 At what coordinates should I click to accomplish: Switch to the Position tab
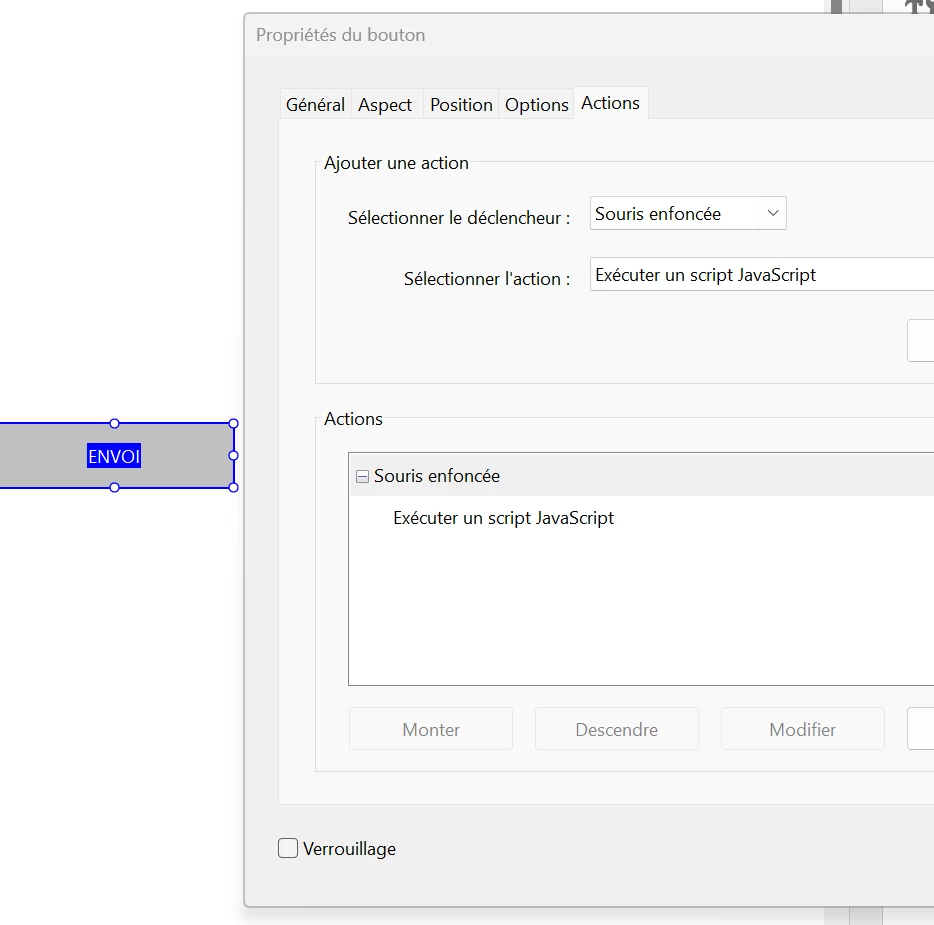(x=461, y=105)
